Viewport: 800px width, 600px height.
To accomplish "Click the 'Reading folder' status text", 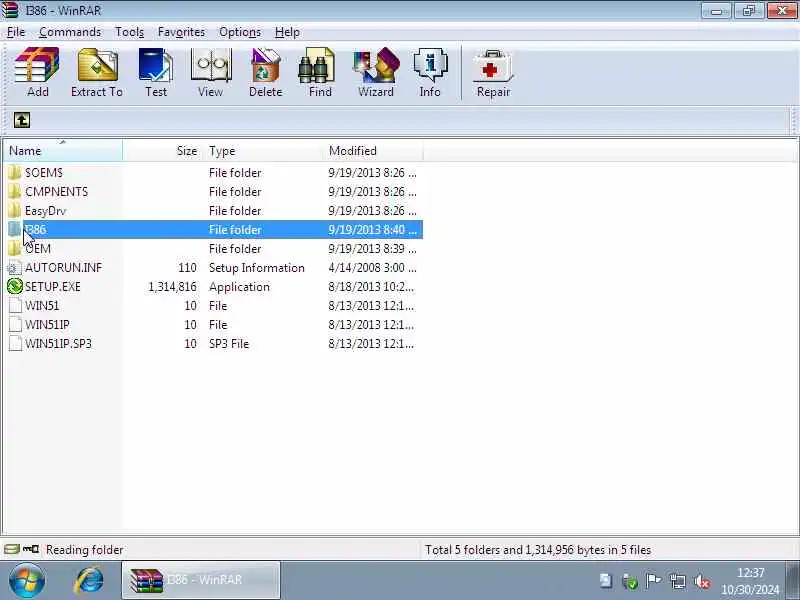I will click(85, 550).
